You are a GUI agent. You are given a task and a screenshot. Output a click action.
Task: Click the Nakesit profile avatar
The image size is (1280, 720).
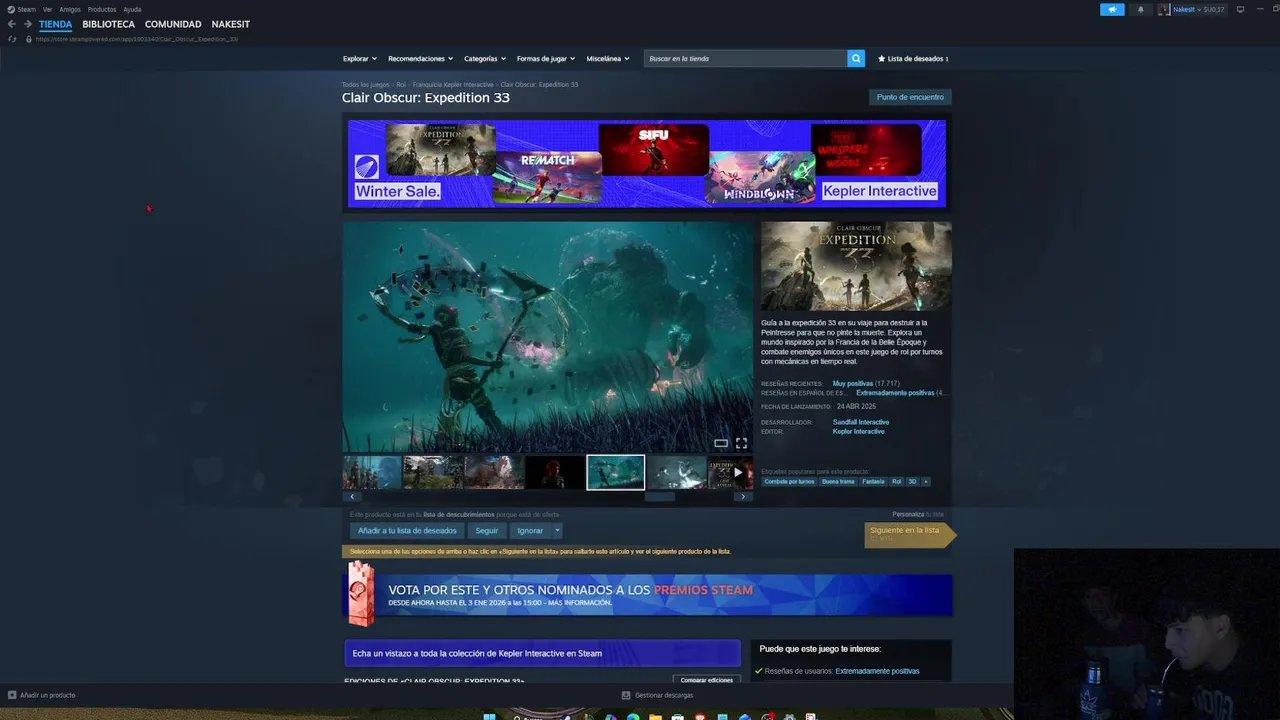pos(1164,9)
